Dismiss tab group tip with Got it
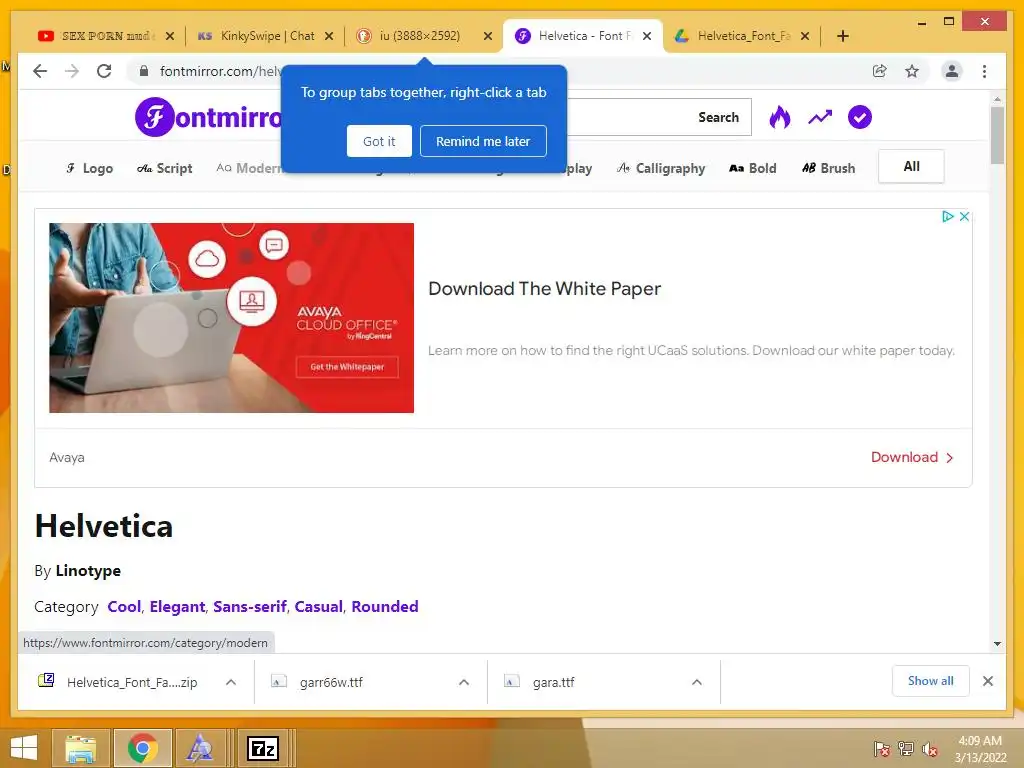 379,141
